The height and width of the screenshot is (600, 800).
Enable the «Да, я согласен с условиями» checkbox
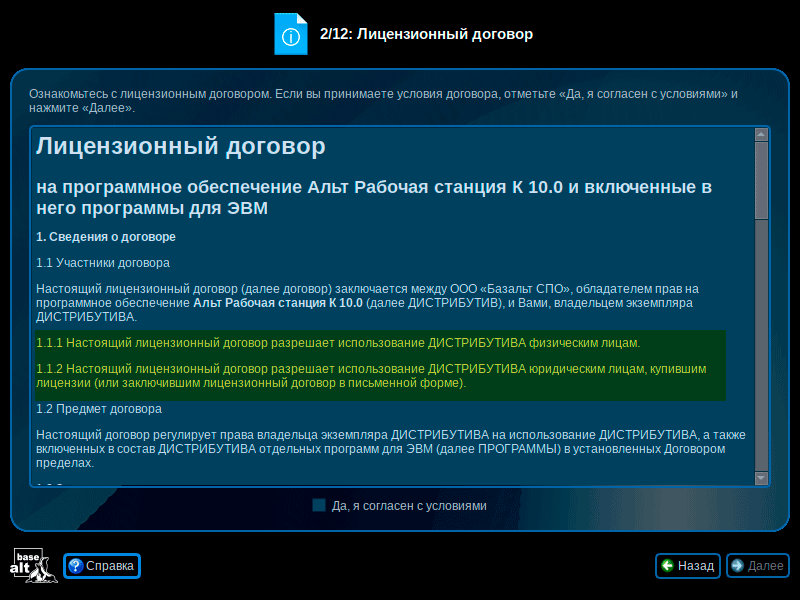pyautogui.click(x=319, y=505)
